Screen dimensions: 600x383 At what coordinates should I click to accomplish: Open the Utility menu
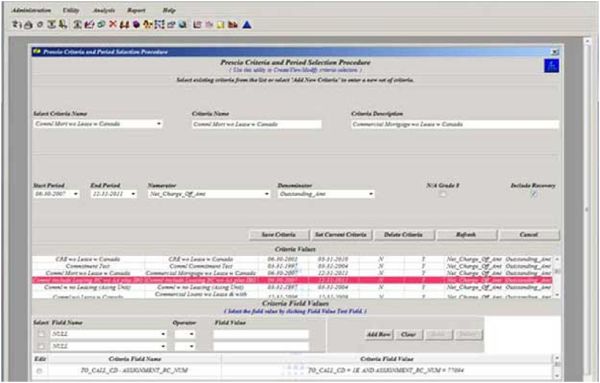pos(71,10)
